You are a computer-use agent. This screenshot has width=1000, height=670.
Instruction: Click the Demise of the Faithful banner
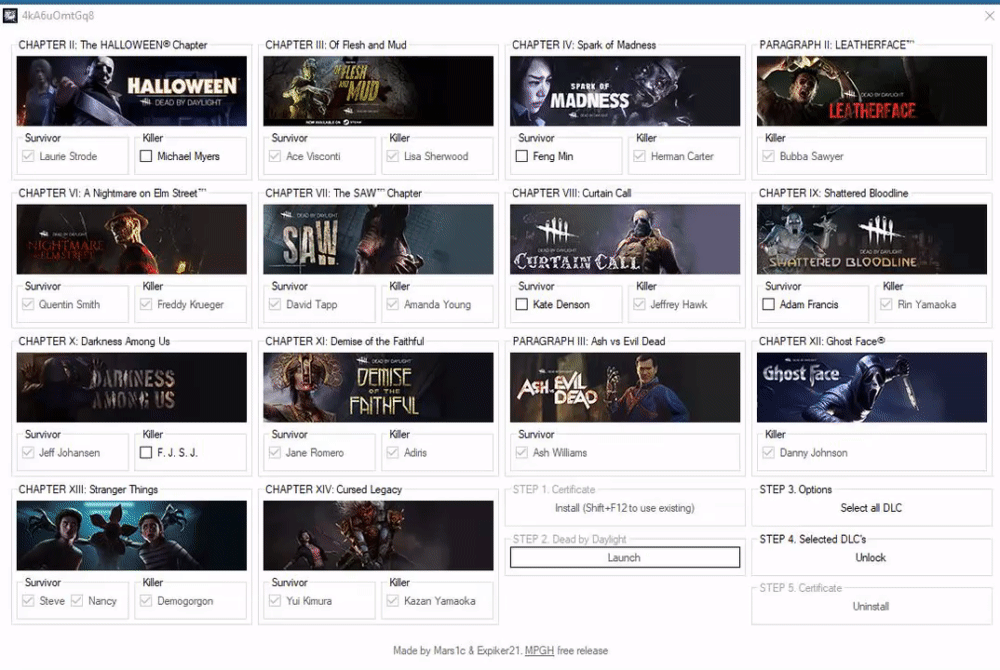pyautogui.click(x=378, y=388)
